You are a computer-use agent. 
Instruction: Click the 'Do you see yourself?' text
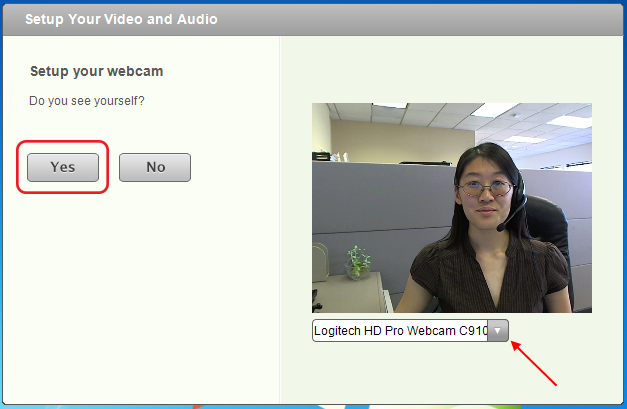(x=87, y=101)
